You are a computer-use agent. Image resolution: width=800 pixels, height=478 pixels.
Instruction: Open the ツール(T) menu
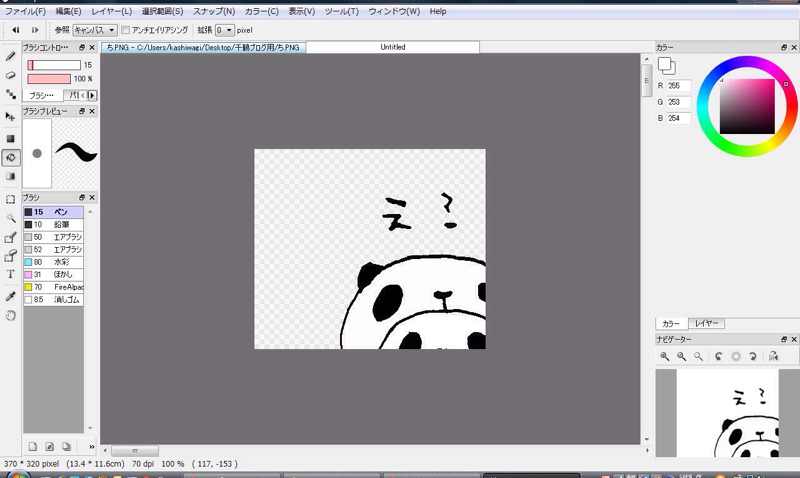pos(341,11)
